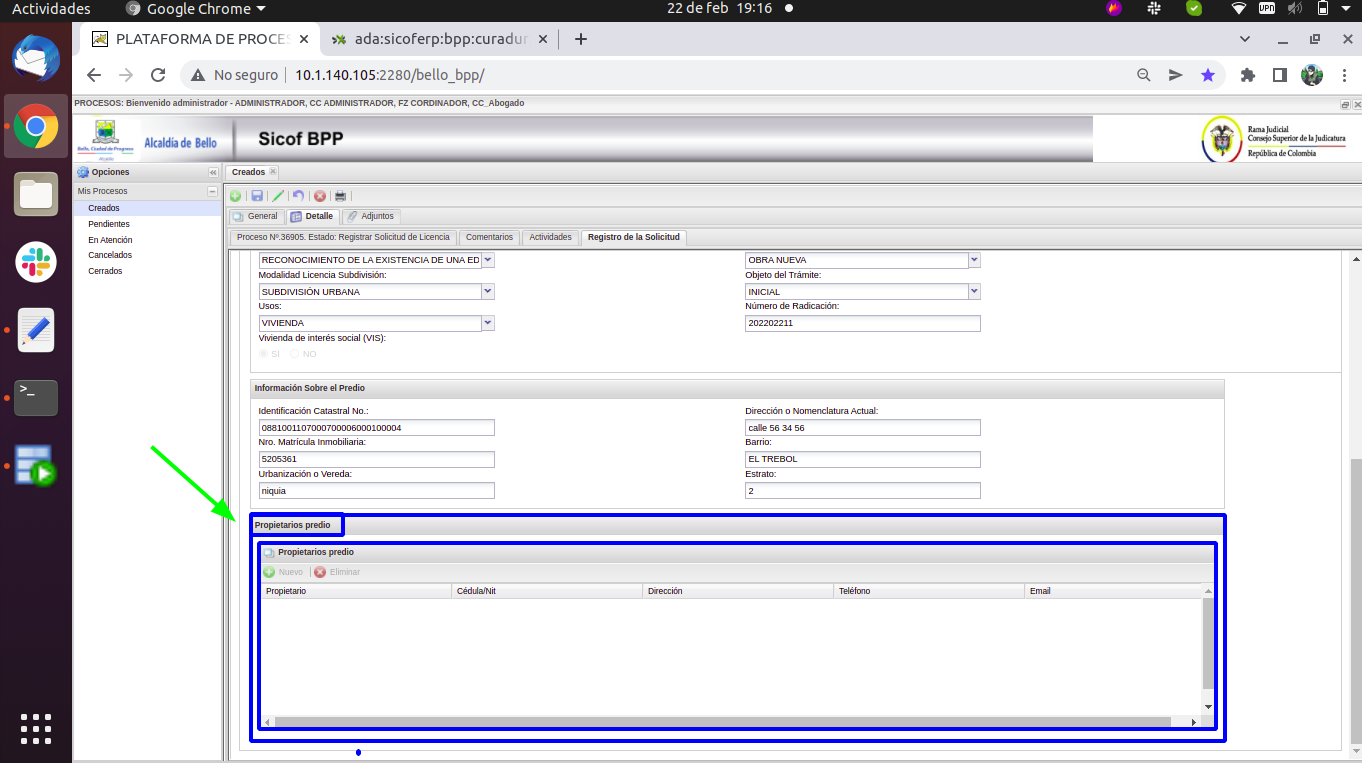Open the Comentarios tab

pos(489,237)
